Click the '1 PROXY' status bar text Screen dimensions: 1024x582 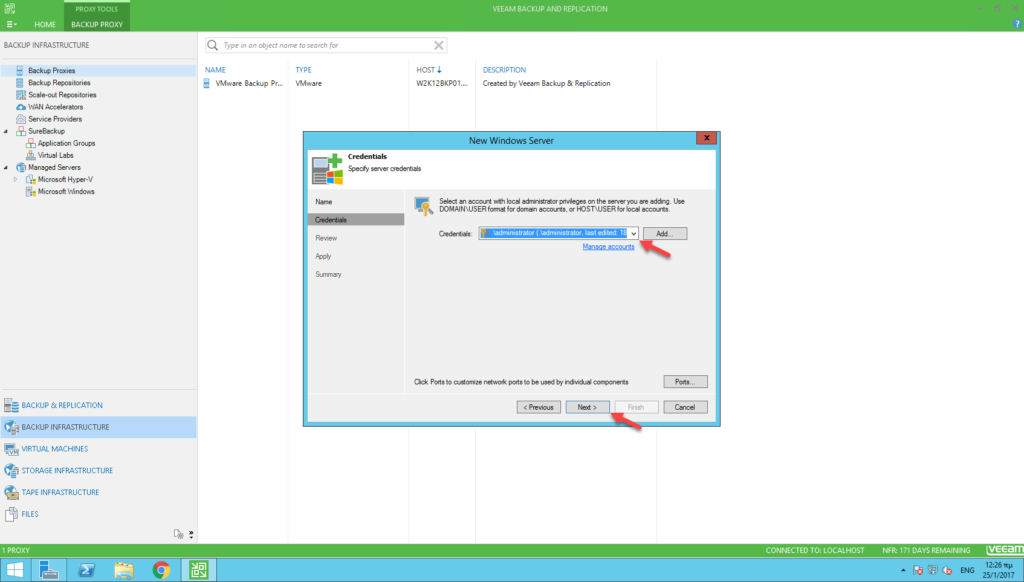[x=16, y=551]
